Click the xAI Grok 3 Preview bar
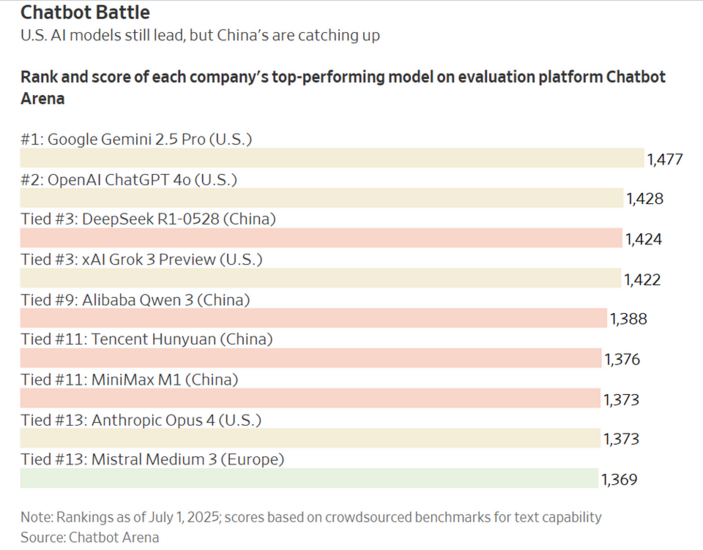This screenshot has height=550, width=703. [x=321, y=278]
